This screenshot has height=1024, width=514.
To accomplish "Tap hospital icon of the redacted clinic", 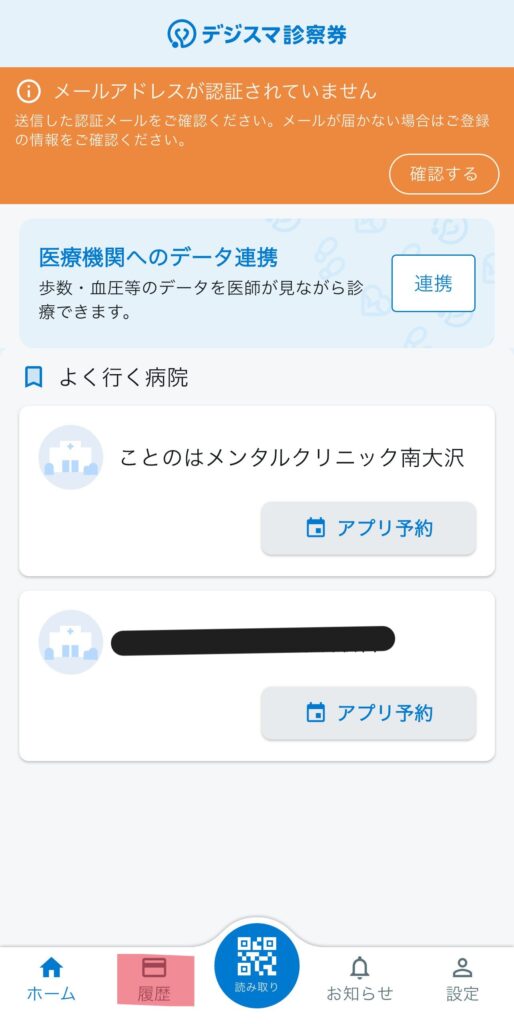I will tap(71, 642).
